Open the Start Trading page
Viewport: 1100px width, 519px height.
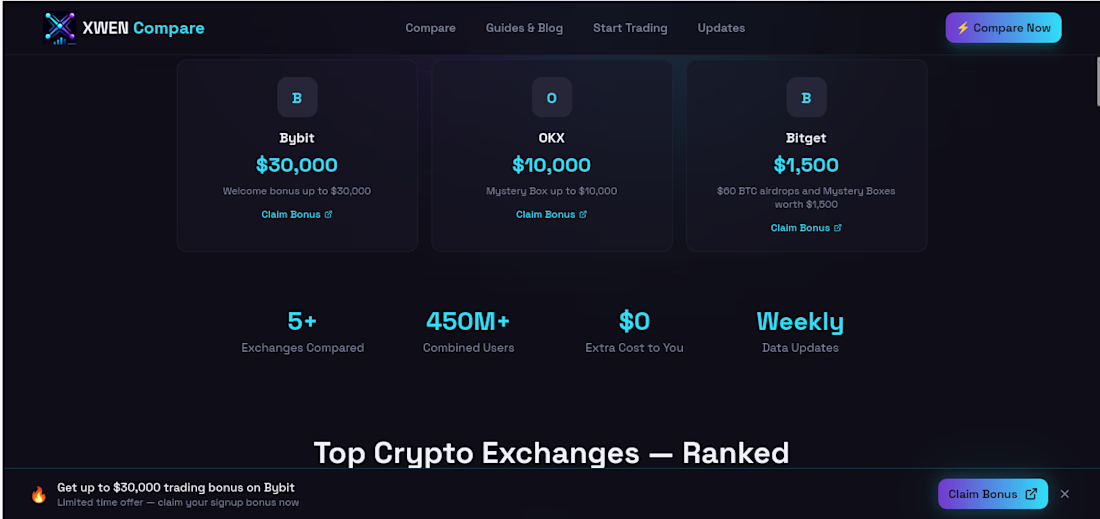click(630, 28)
